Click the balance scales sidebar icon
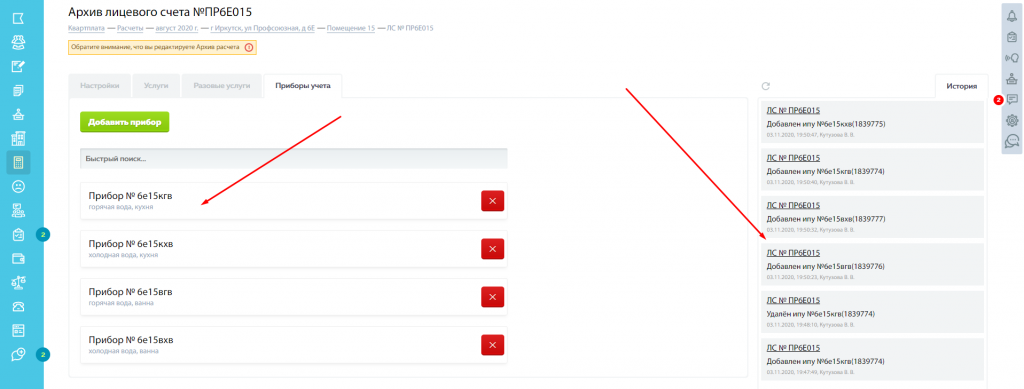 pyautogui.click(x=18, y=283)
